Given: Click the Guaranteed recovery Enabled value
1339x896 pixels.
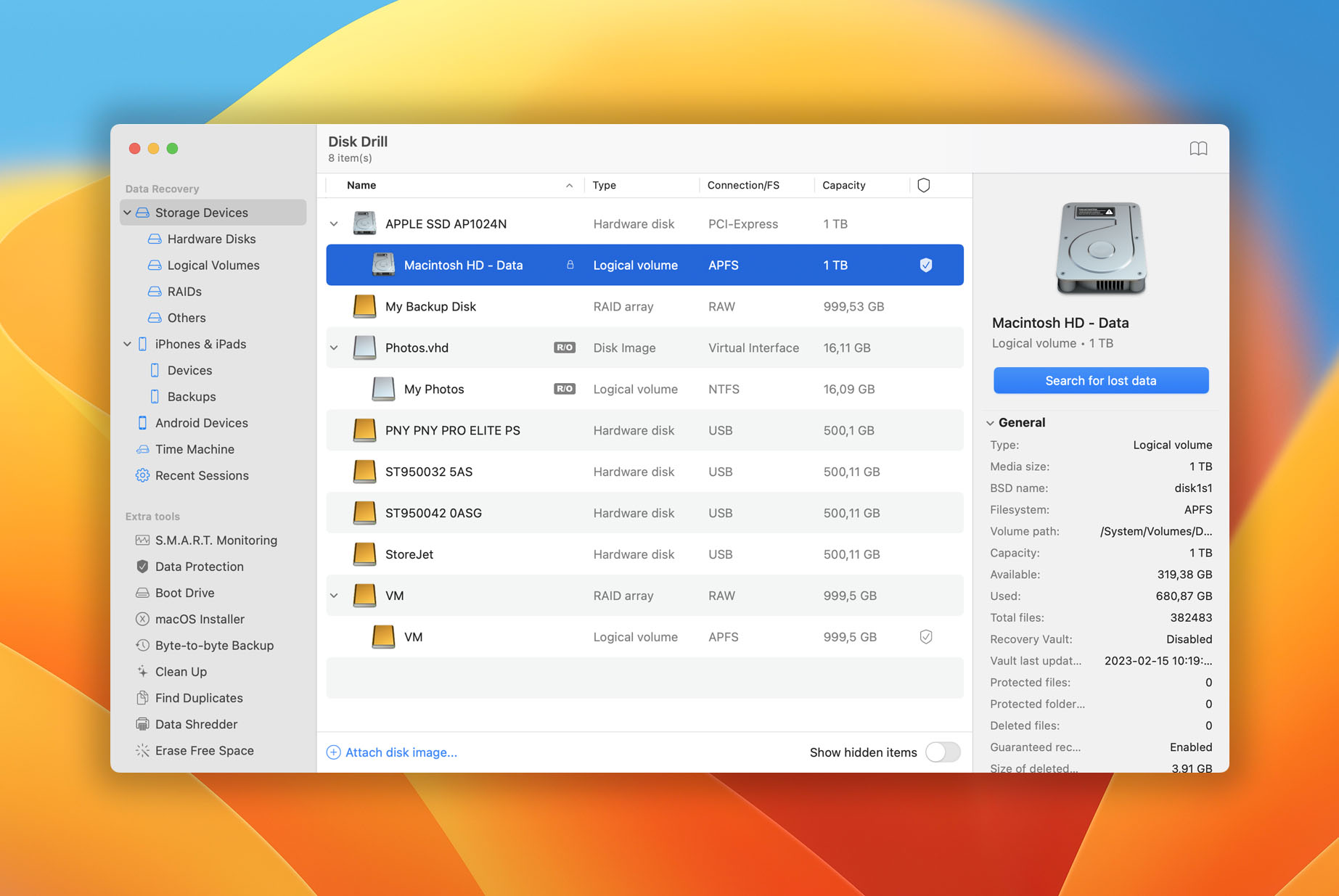Looking at the screenshot, I should pos(1190,747).
